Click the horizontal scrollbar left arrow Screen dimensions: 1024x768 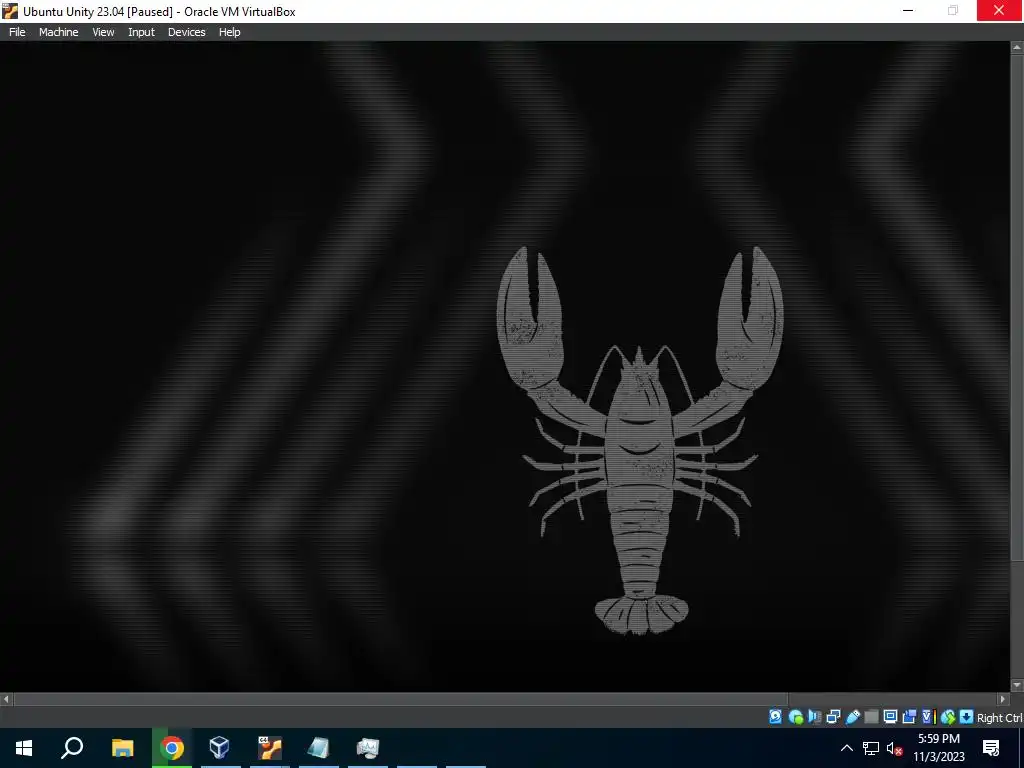tap(7, 699)
